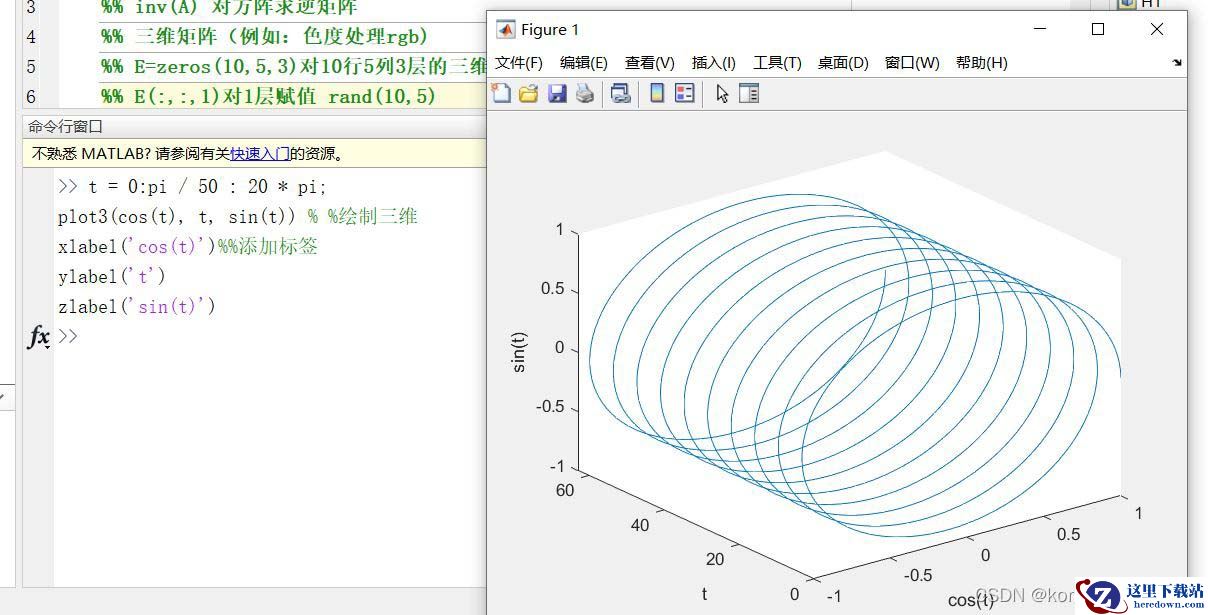Open the 帮助(H) menu

(981, 63)
